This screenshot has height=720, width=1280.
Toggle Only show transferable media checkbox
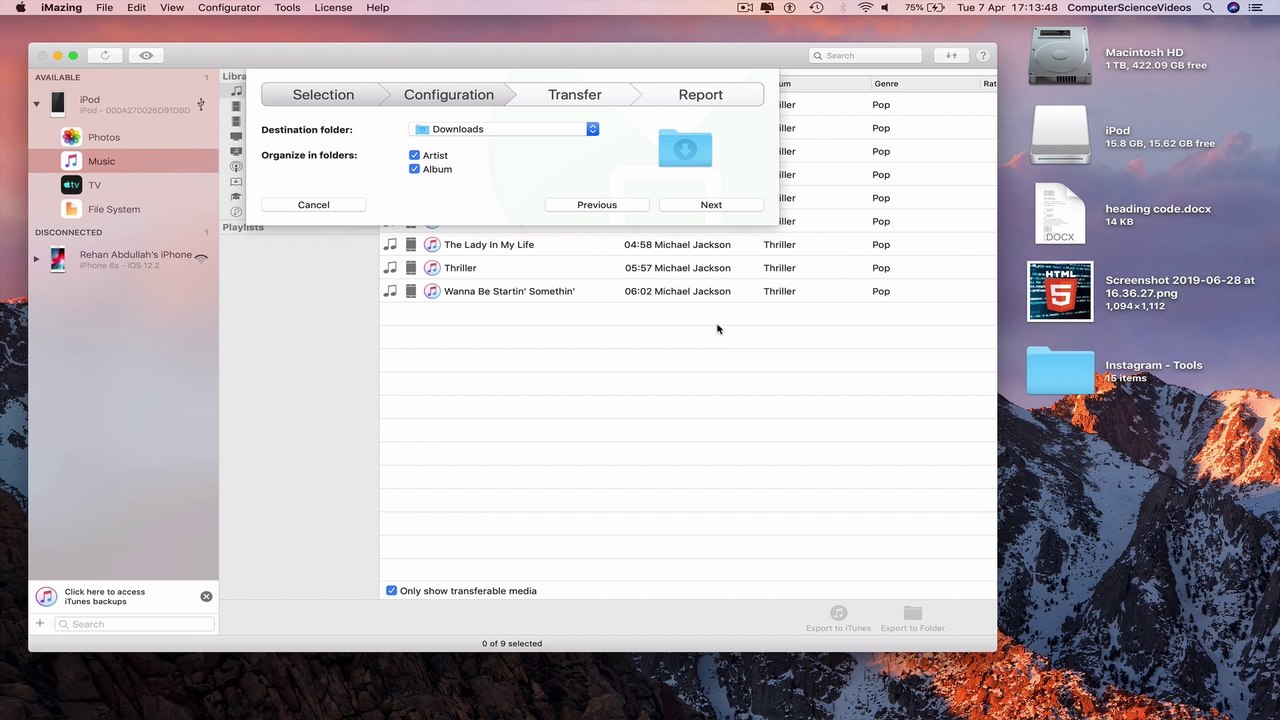(391, 591)
